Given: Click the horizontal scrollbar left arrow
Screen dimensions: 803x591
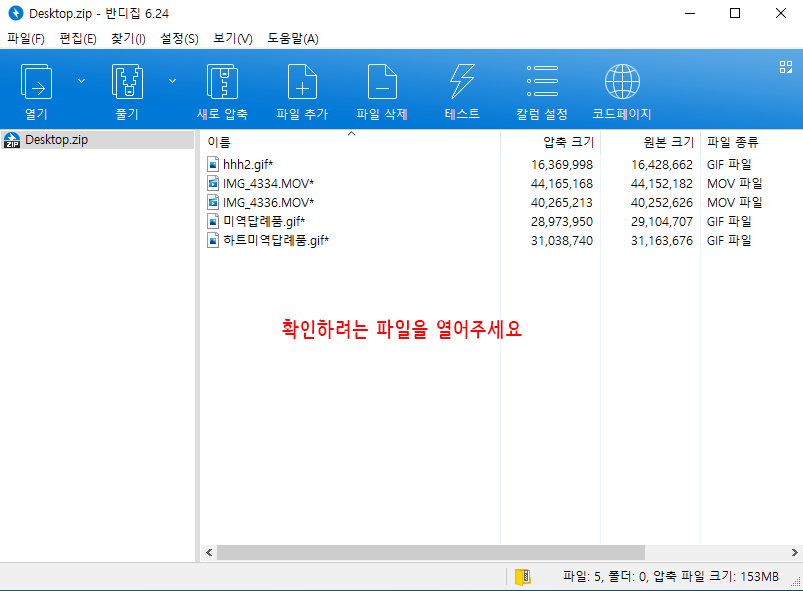Looking at the screenshot, I should tap(209, 553).
